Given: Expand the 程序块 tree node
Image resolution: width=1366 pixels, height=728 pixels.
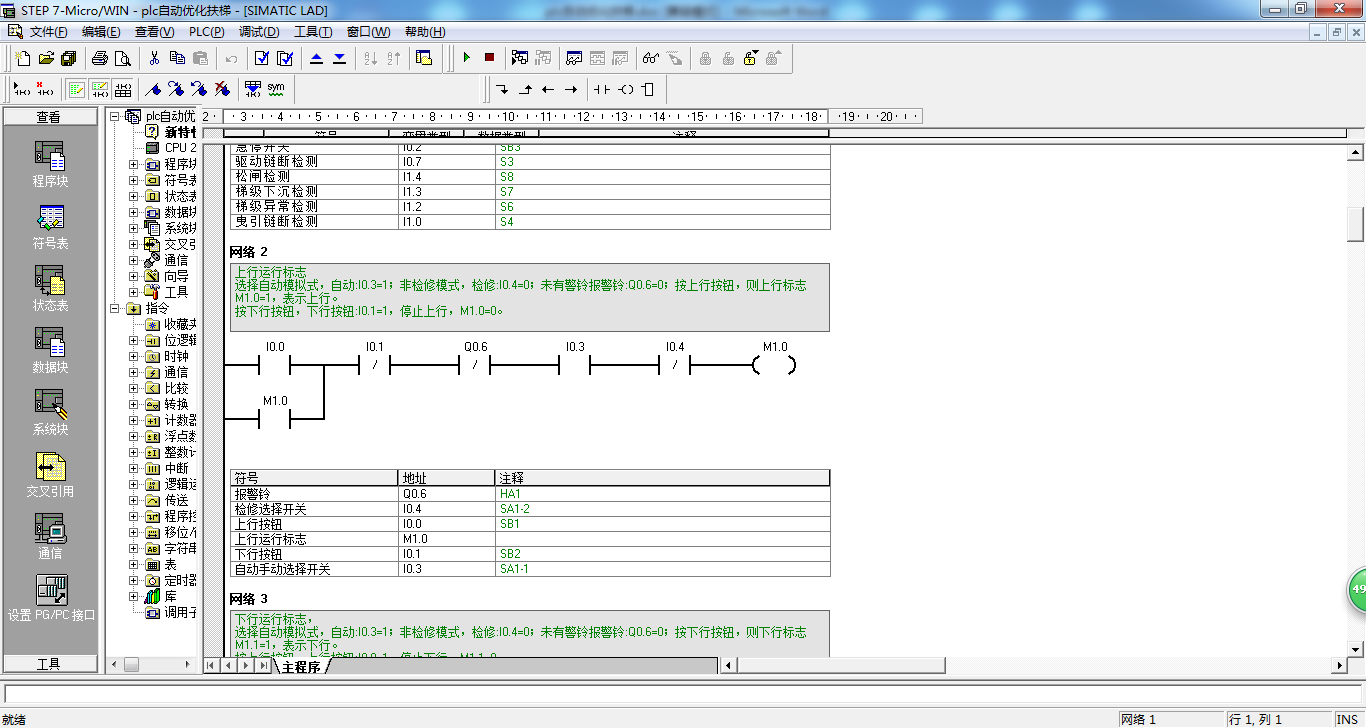Looking at the screenshot, I should coord(133,164).
